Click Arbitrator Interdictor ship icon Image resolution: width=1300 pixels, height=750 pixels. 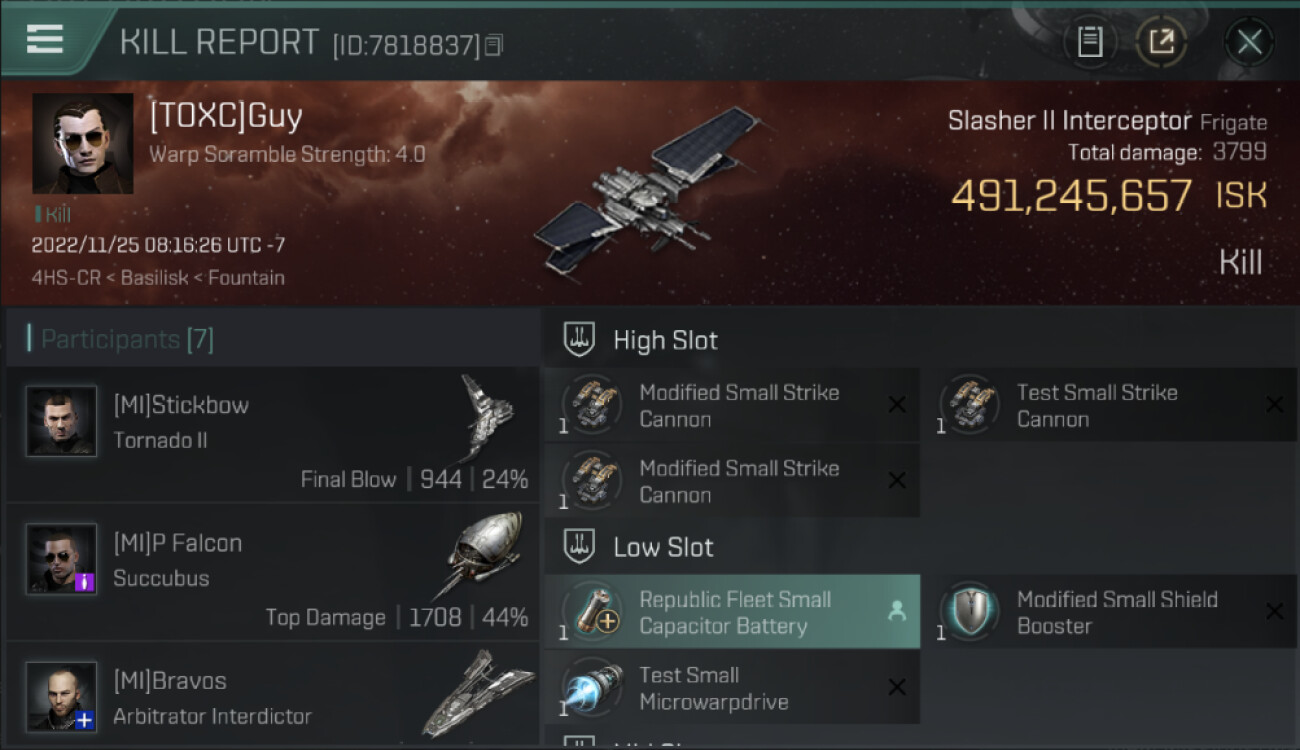click(x=477, y=693)
